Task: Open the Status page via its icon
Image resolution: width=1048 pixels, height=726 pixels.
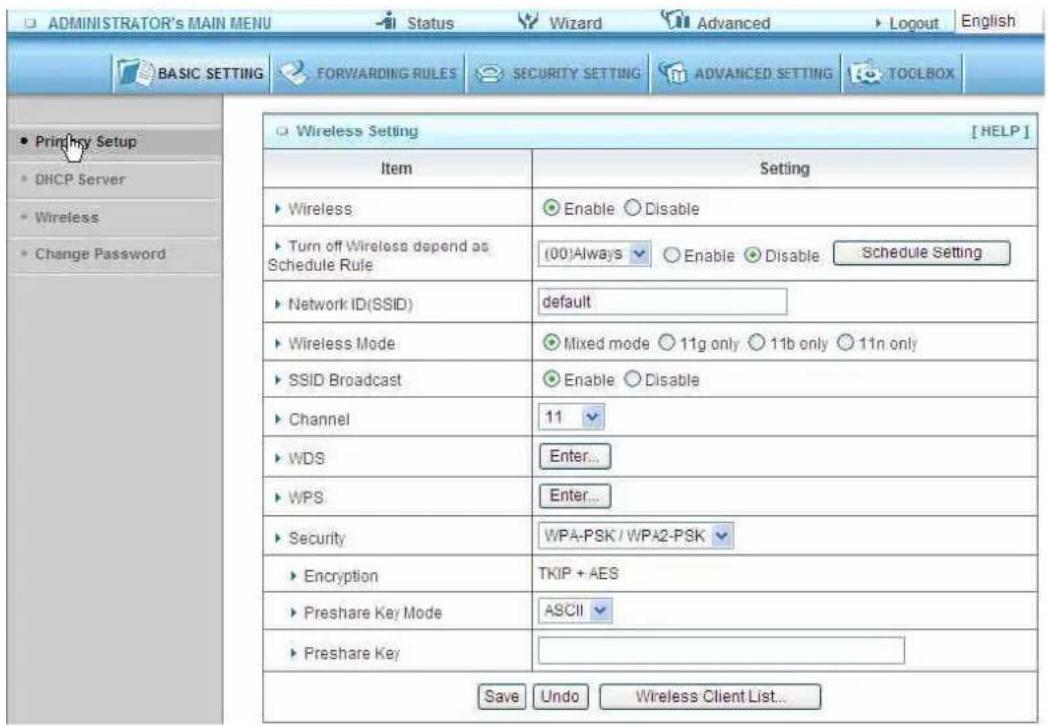Action: click(x=387, y=21)
